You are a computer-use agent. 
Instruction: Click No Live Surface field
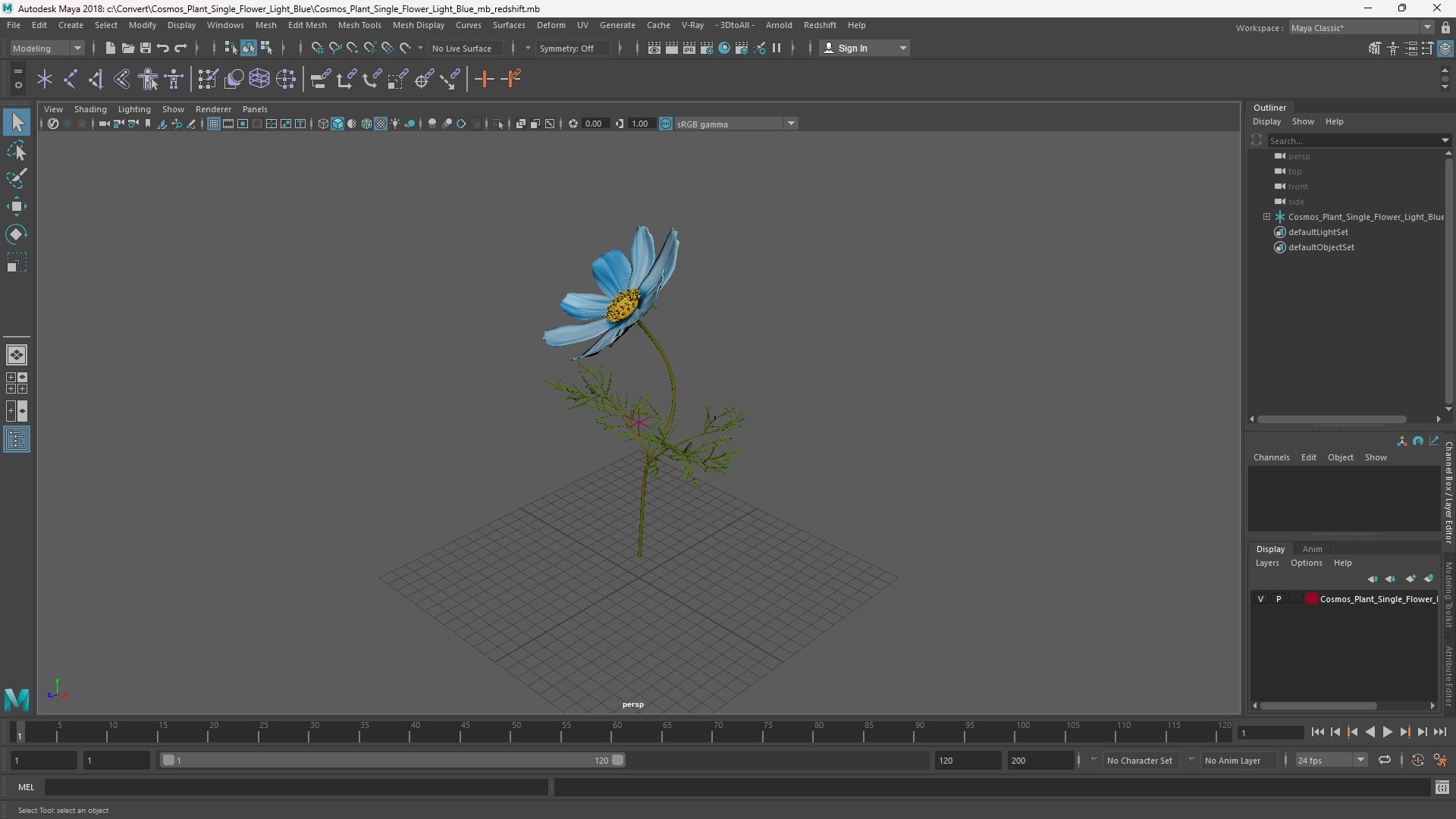pyautogui.click(x=464, y=48)
